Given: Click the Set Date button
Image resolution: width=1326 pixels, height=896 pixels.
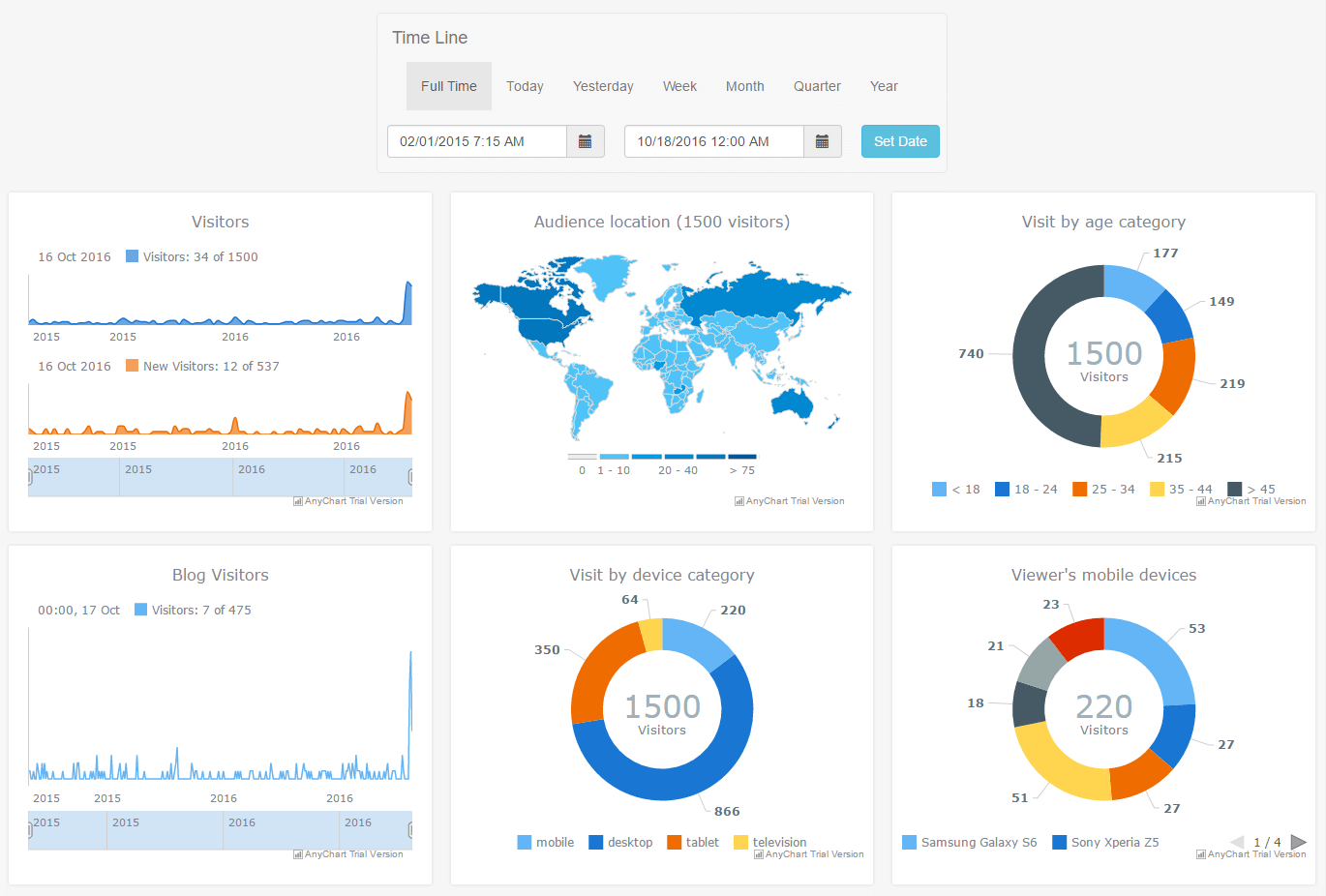Looking at the screenshot, I should click(x=899, y=141).
